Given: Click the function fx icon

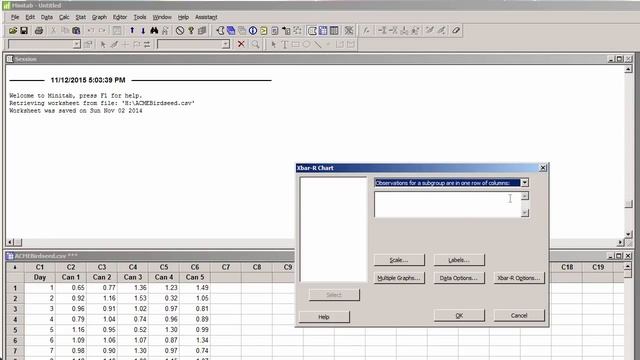Looking at the screenshot, I should [x=366, y=31].
